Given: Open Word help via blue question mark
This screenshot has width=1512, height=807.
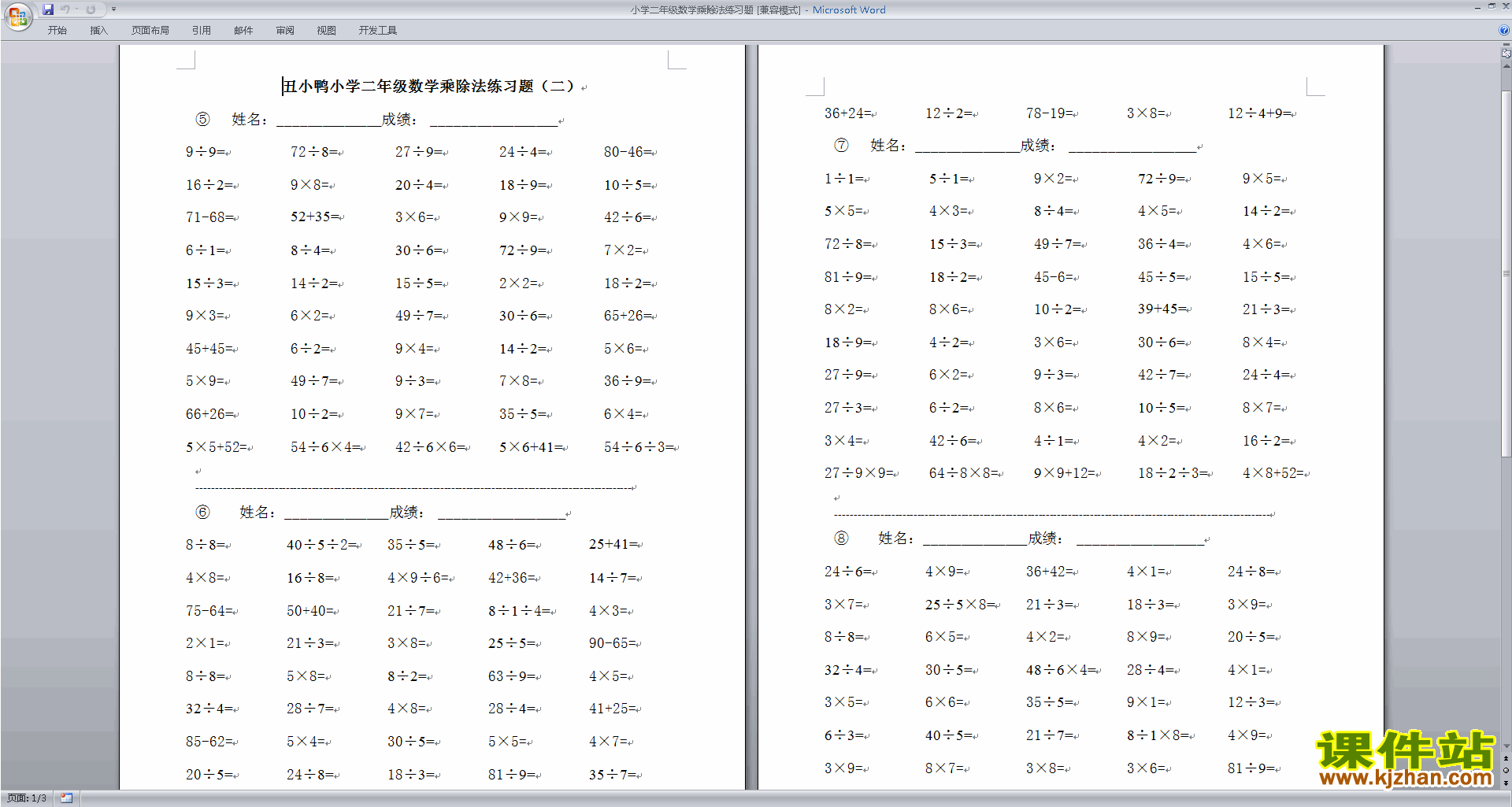Looking at the screenshot, I should pyautogui.click(x=1504, y=31).
